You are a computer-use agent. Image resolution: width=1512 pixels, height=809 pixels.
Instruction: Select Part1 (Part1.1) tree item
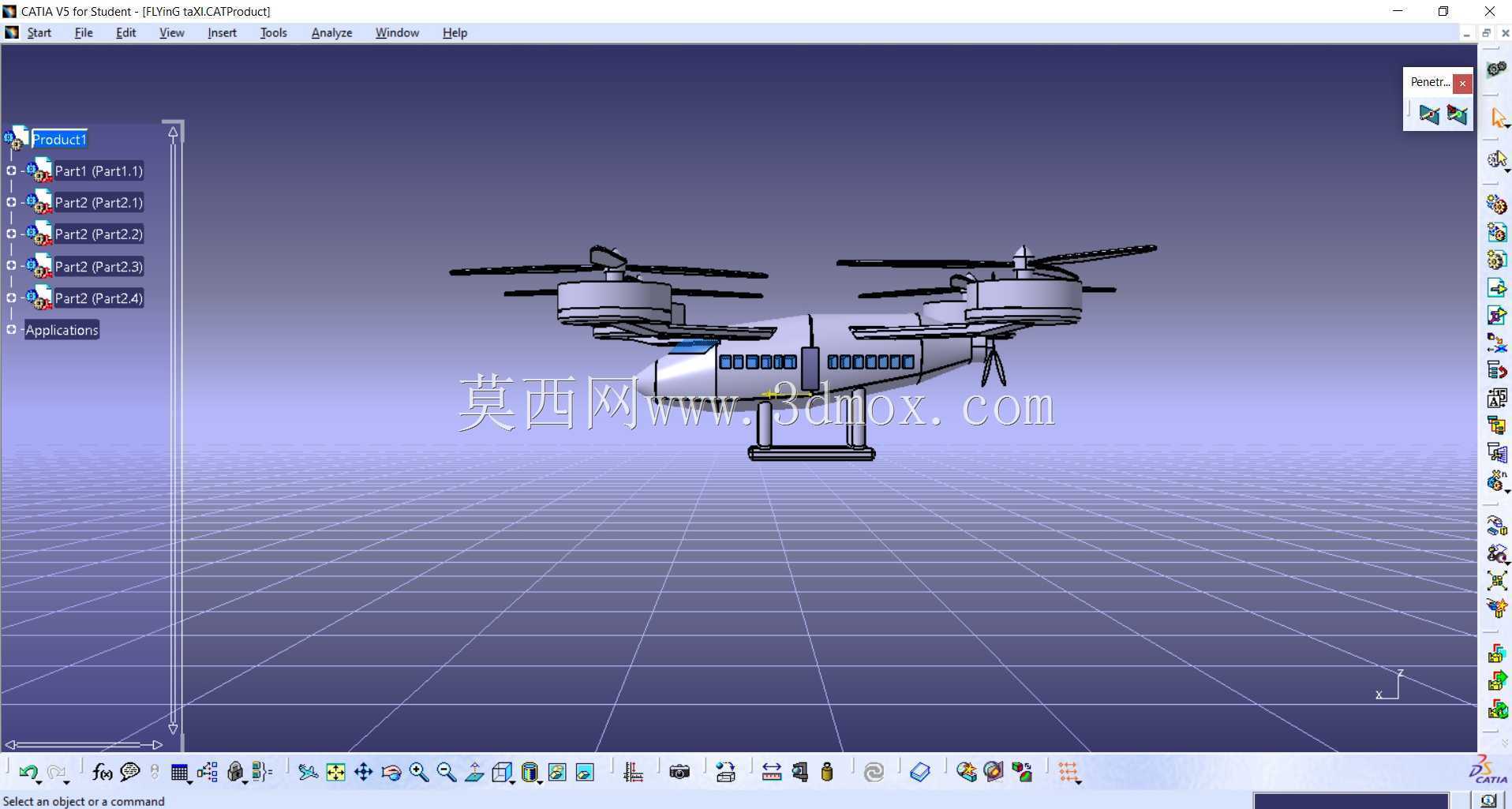[99, 170]
